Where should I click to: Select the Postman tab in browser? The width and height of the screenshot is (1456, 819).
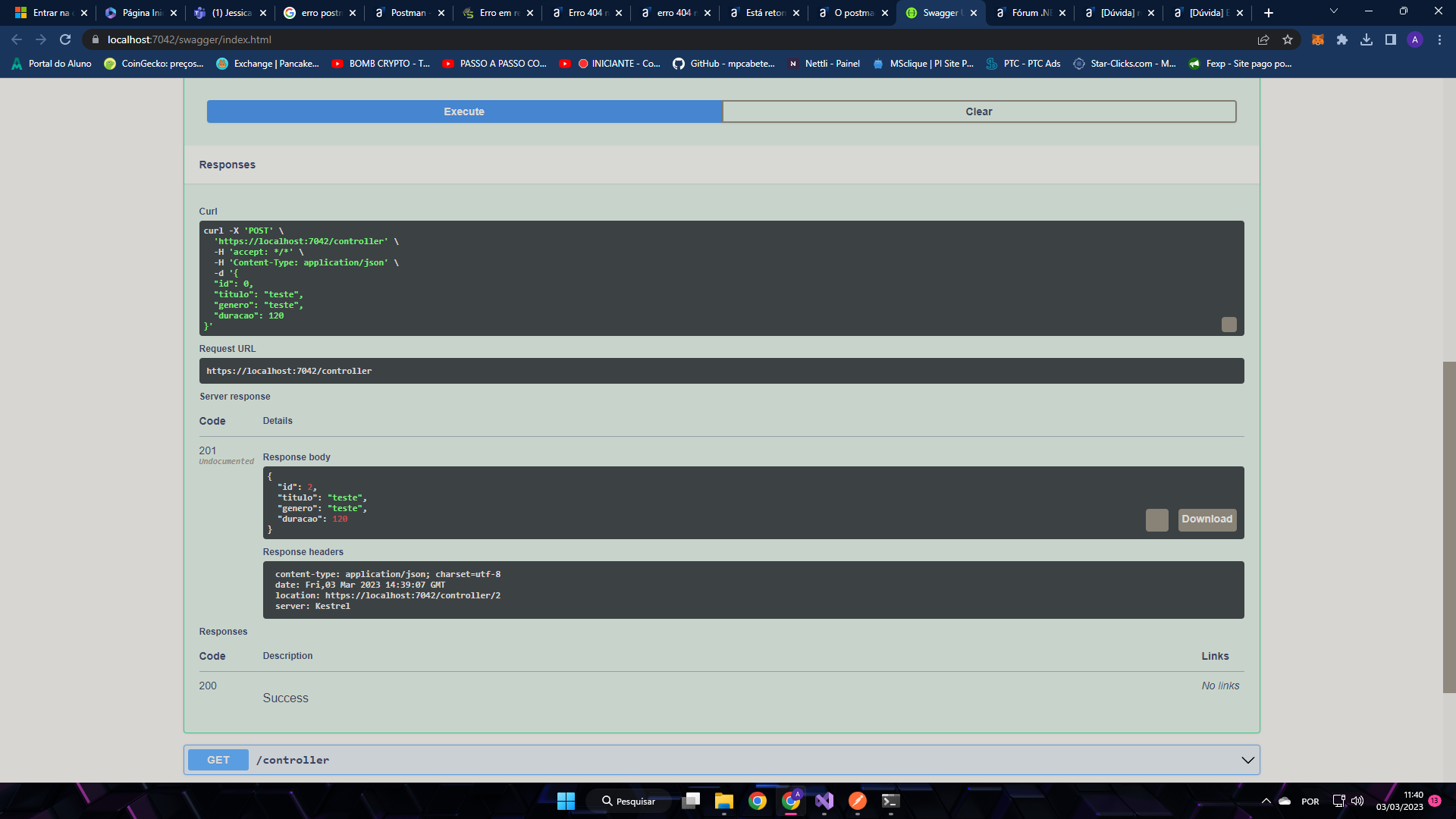[408, 12]
